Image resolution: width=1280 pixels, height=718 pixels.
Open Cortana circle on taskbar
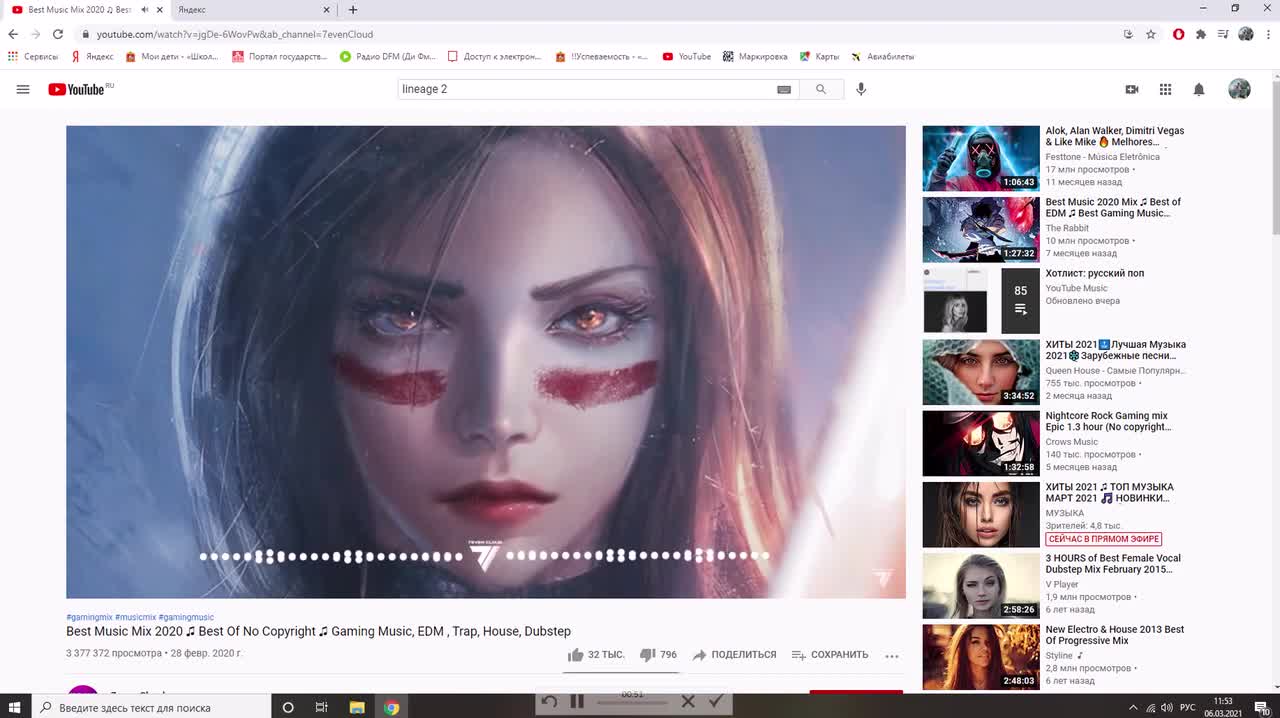[x=288, y=707]
